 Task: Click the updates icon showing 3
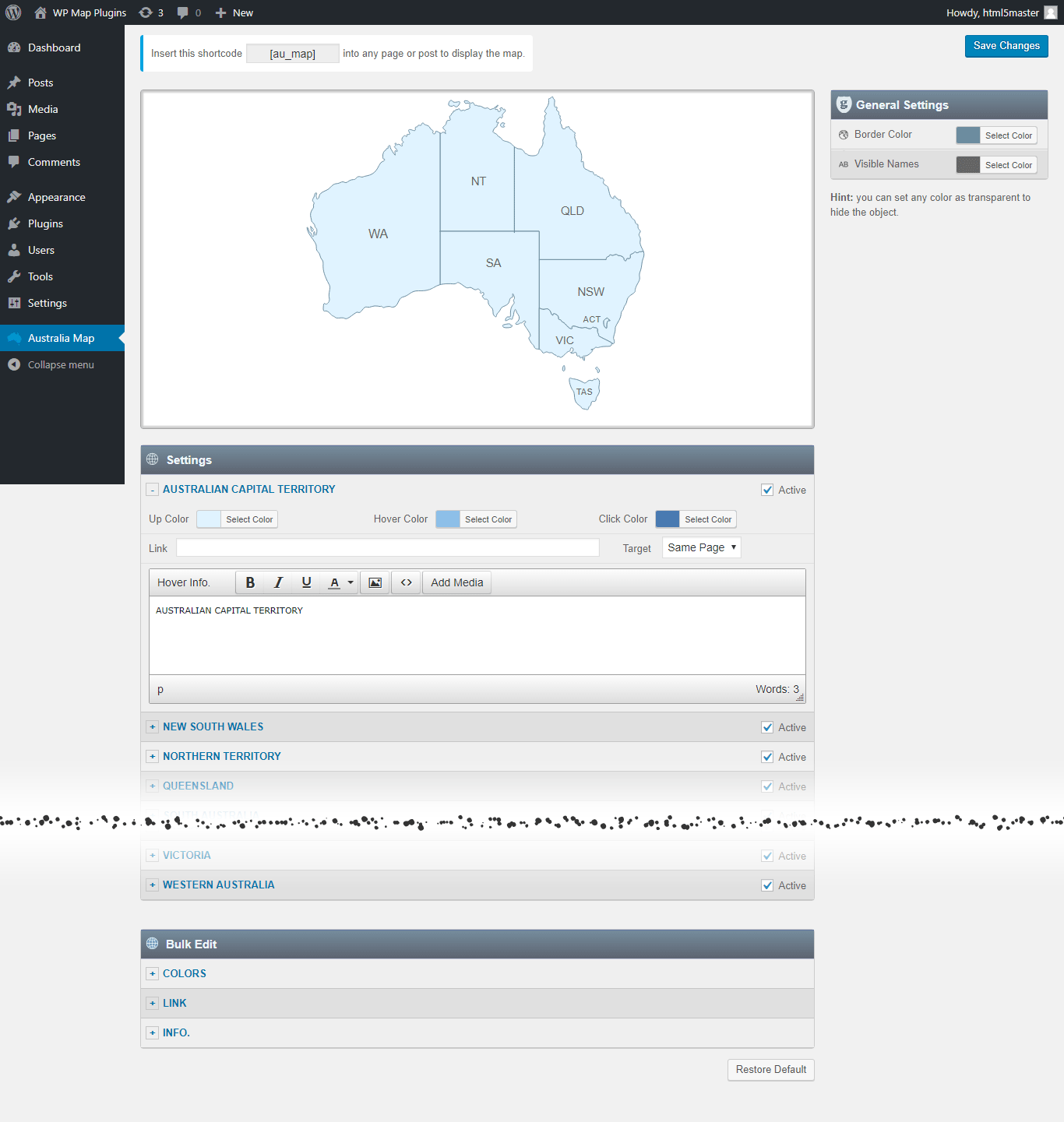coord(146,12)
